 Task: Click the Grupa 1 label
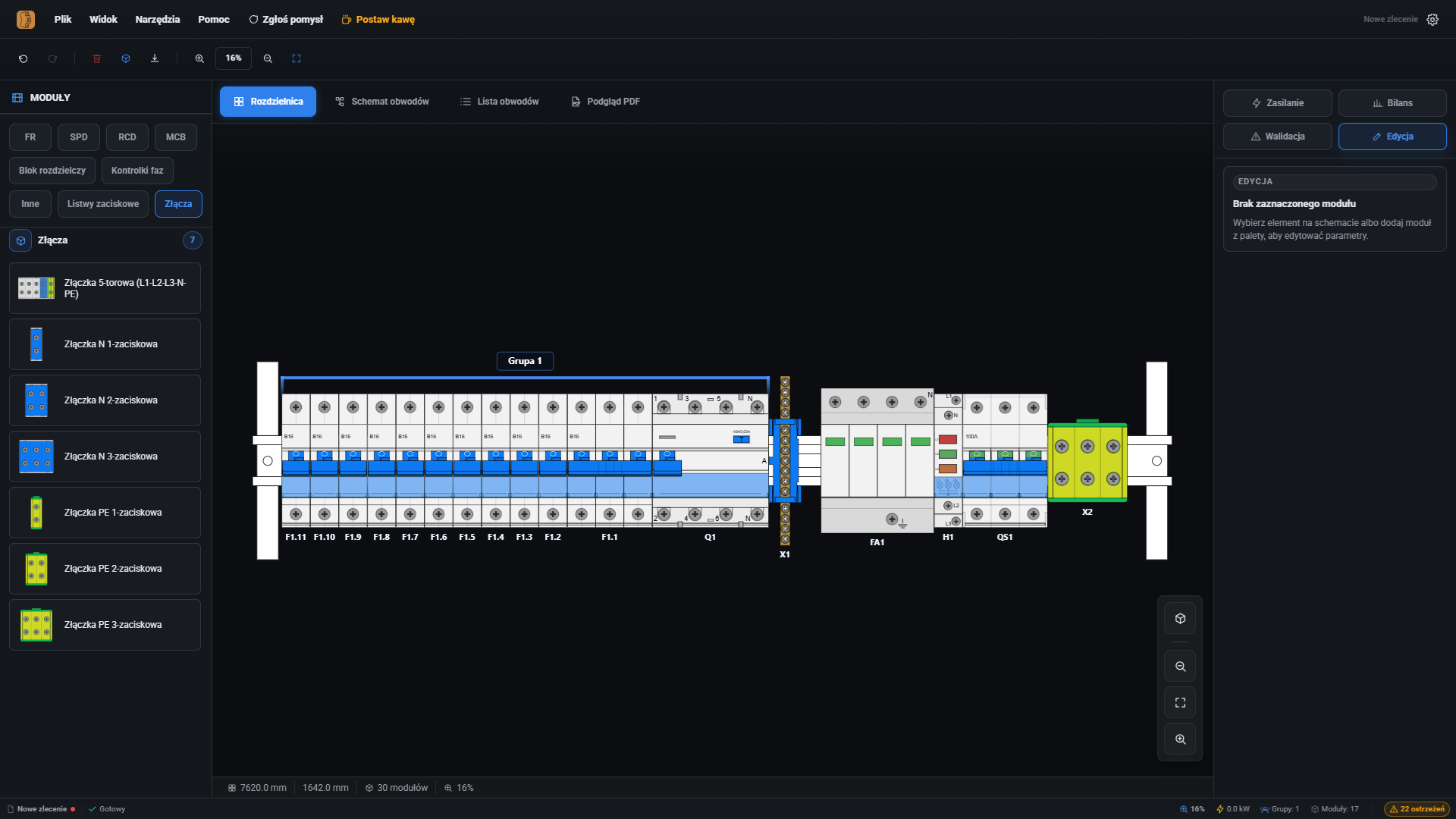click(x=525, y=361)
